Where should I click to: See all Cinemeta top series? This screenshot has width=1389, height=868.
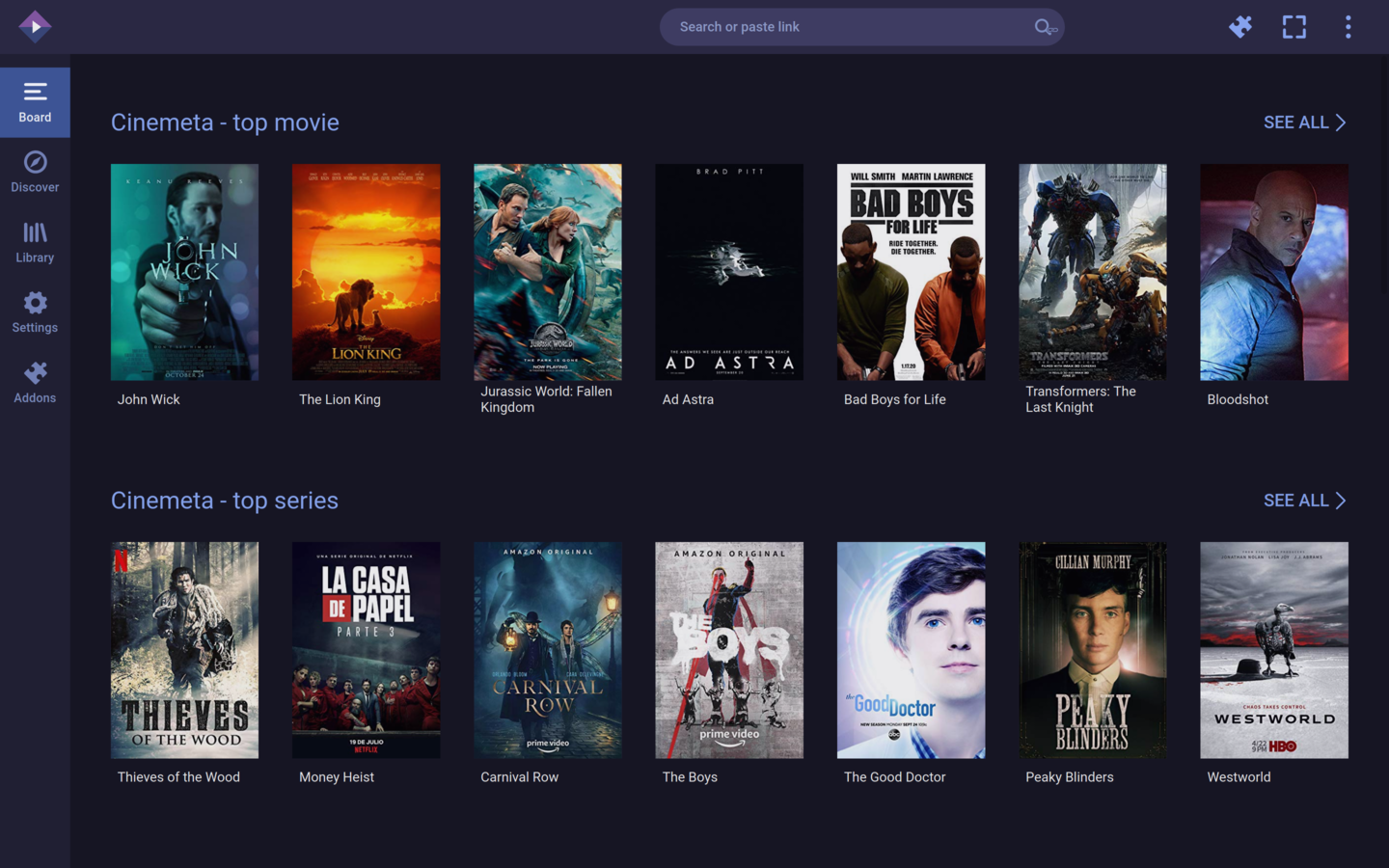coord(1304,501)
